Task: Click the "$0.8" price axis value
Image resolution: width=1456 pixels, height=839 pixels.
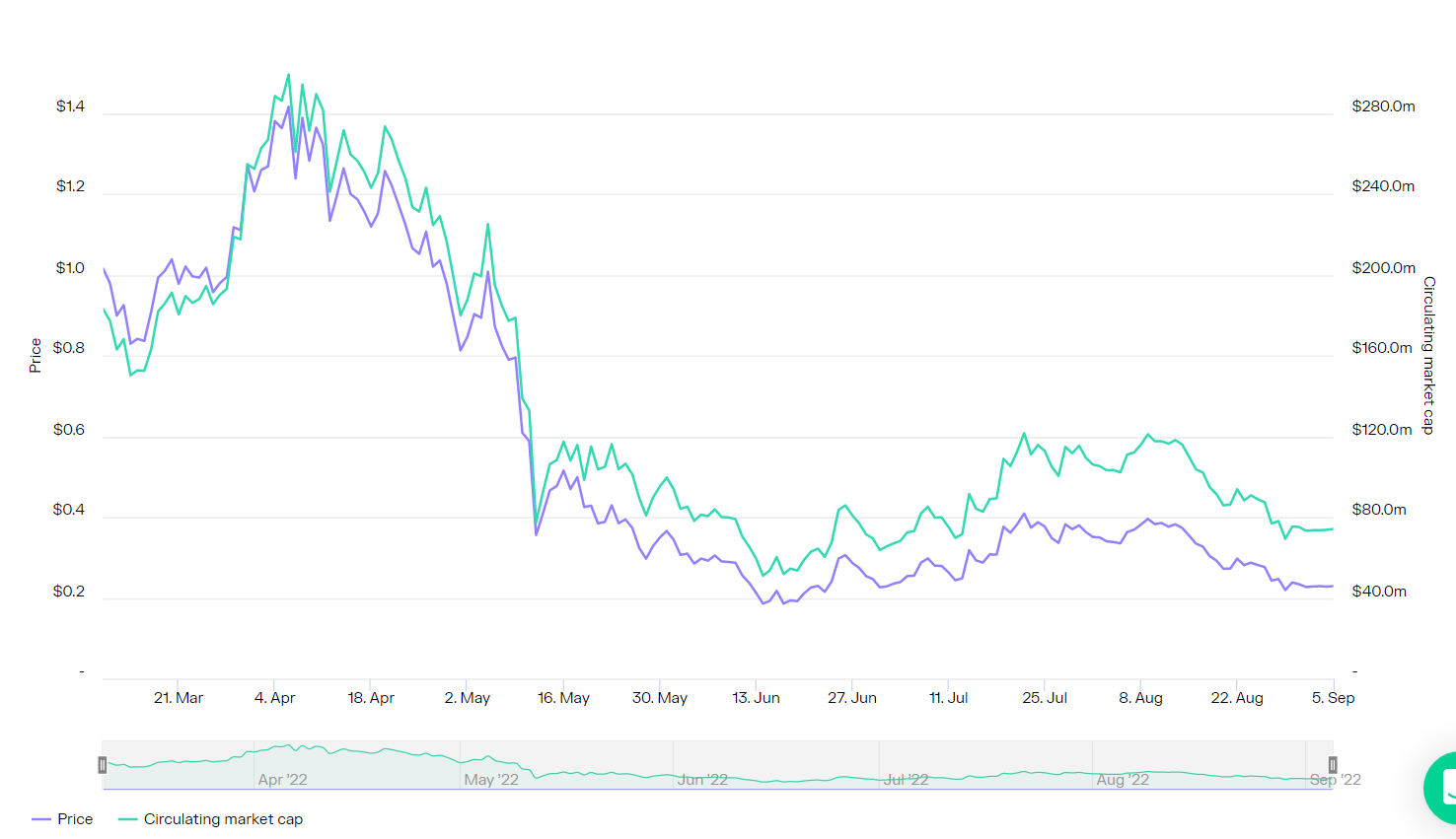Action: [x=69, y=348]
